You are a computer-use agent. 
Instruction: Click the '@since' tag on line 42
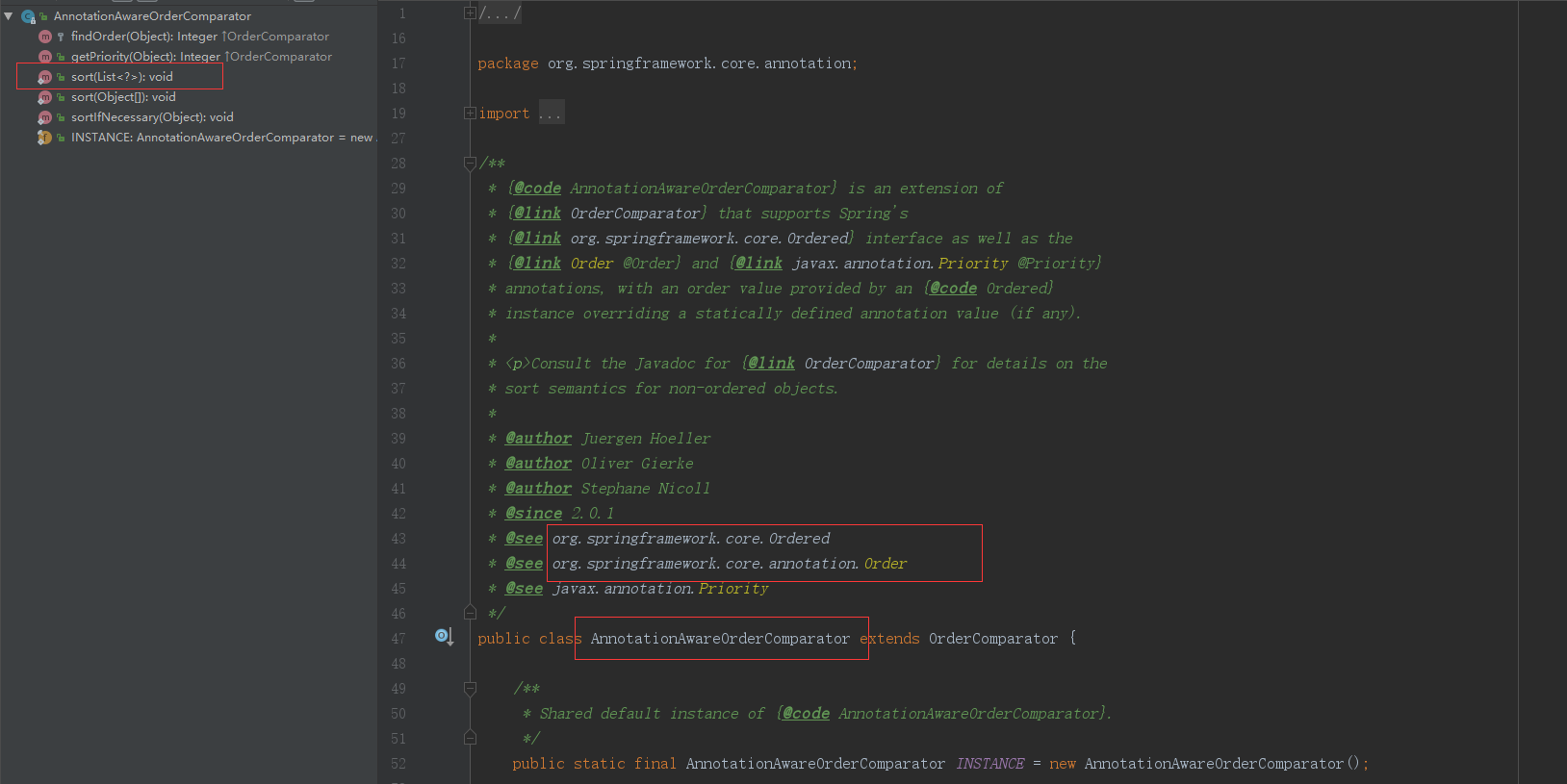[533, 514]
